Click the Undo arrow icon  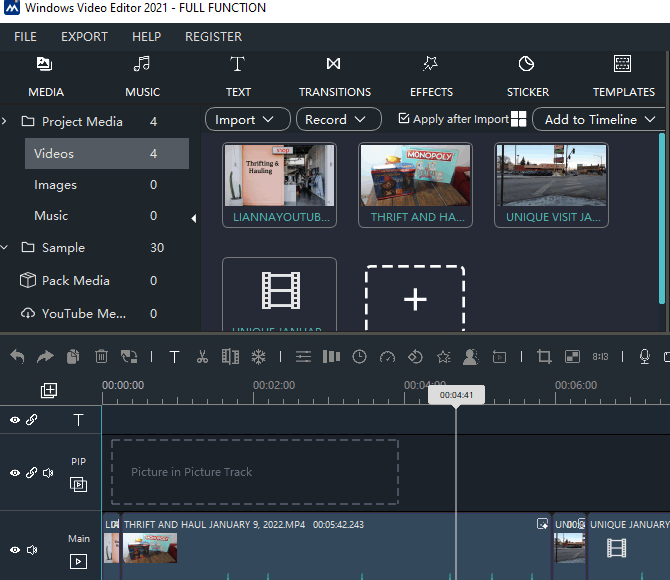[18, 356]
